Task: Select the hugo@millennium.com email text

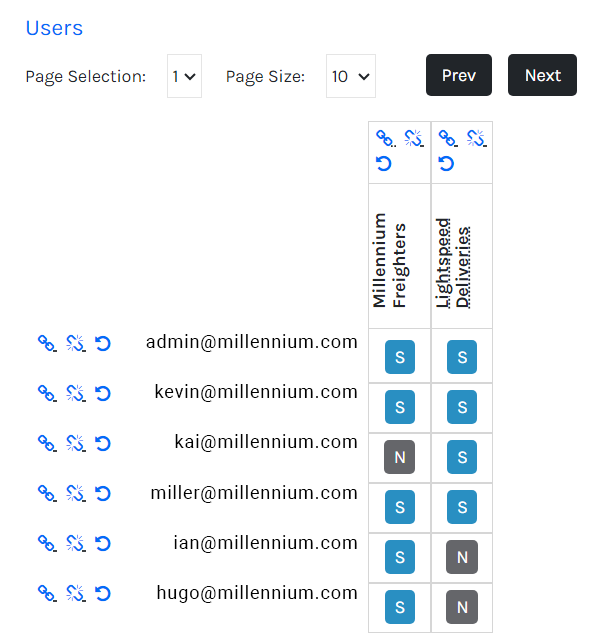Action: pos(257,593)
